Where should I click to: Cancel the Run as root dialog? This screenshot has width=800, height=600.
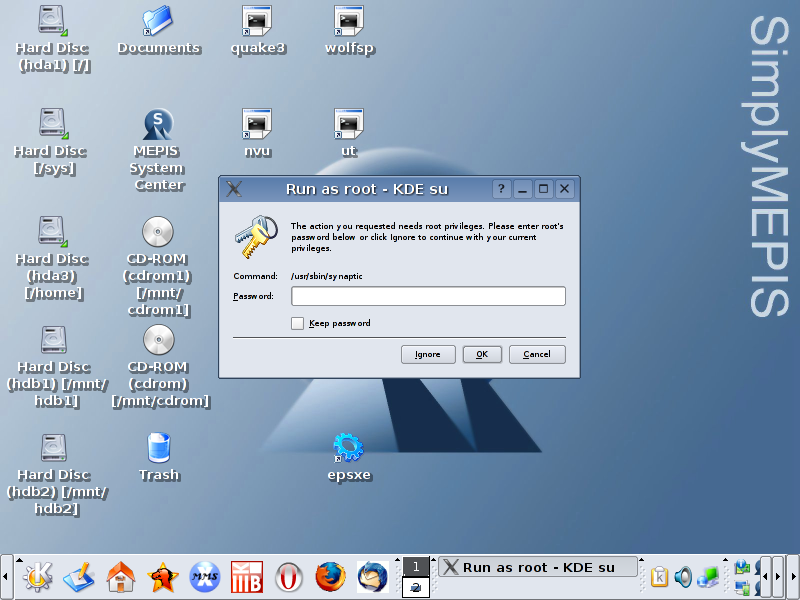pyautogui.click(x=537, y=354)
